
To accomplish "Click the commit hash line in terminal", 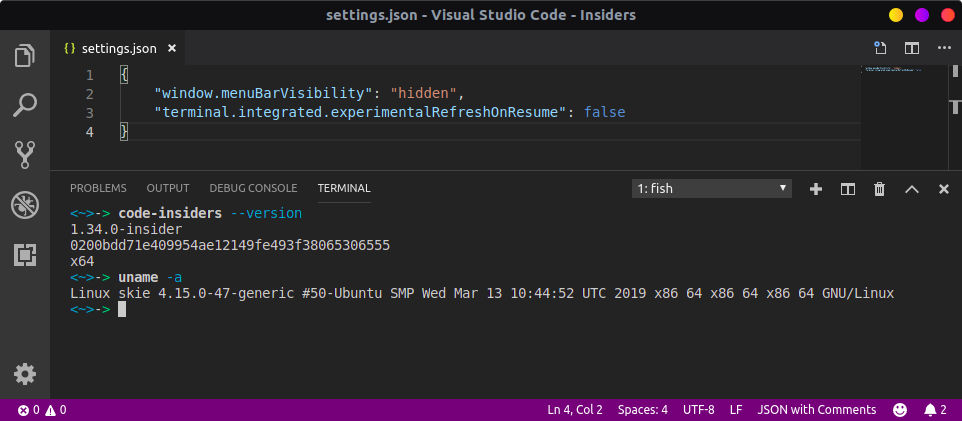I will [x=230, y=245].
